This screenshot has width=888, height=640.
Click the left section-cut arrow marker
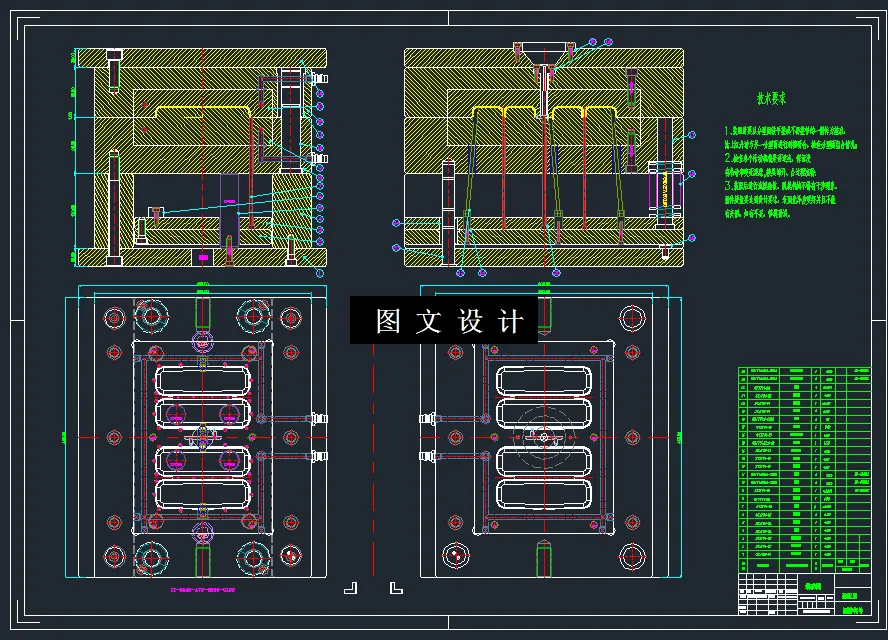tap(351, 588)
